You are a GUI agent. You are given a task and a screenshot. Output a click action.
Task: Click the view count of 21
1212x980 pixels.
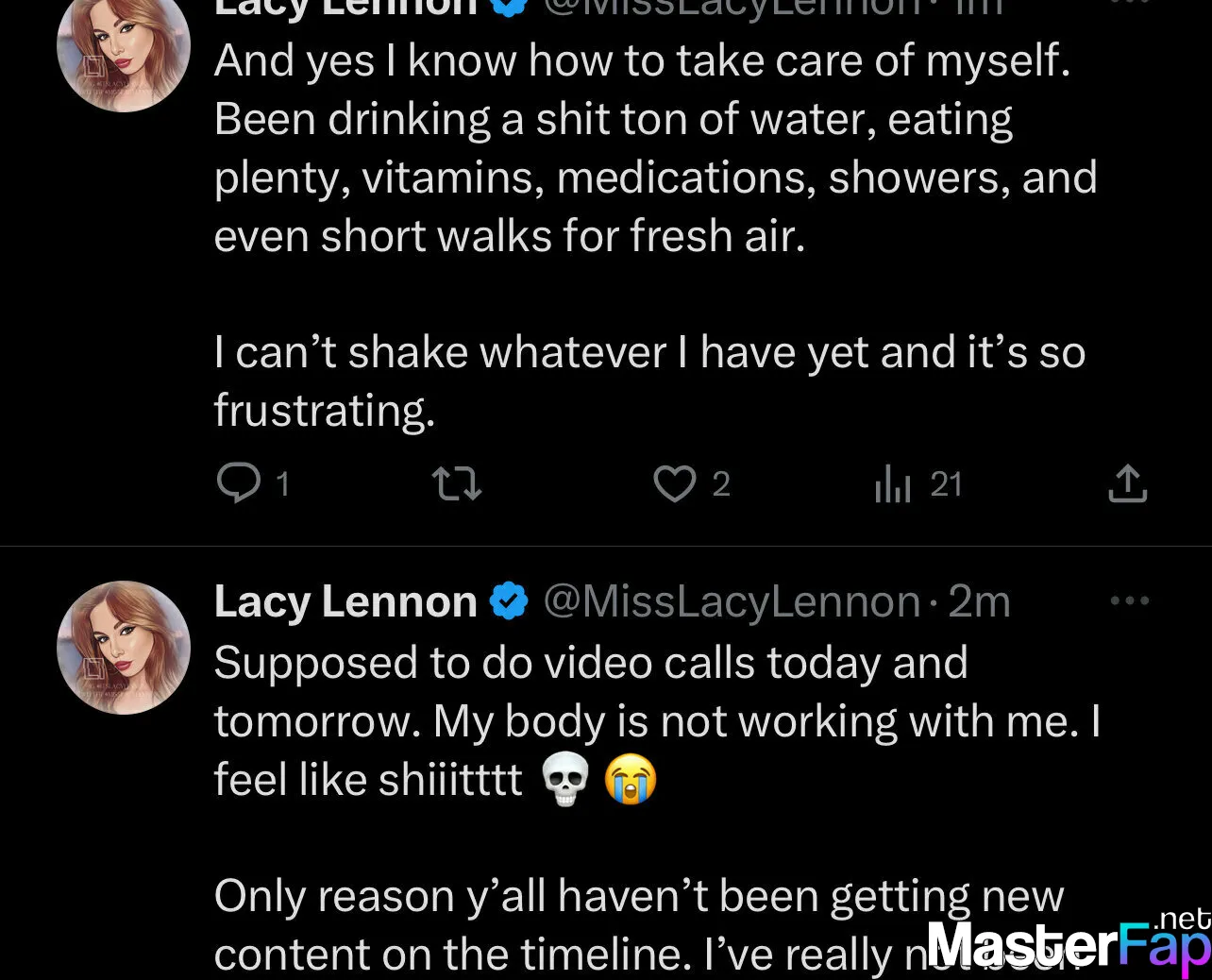click(946, 484)
